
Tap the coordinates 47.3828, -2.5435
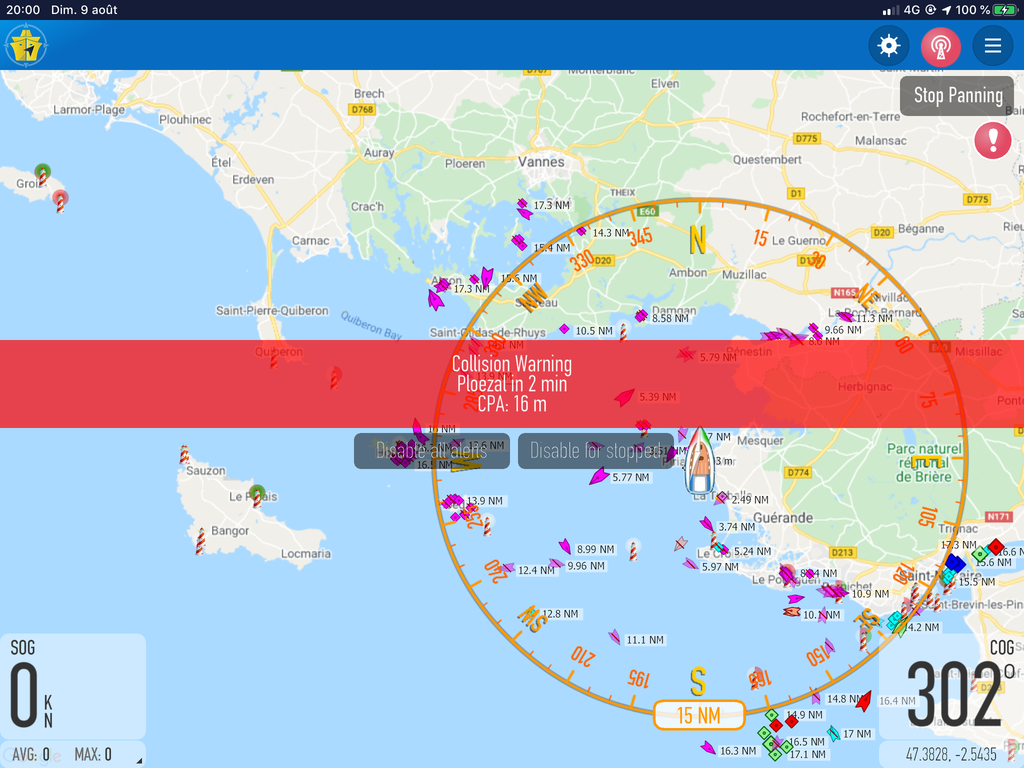951,754
